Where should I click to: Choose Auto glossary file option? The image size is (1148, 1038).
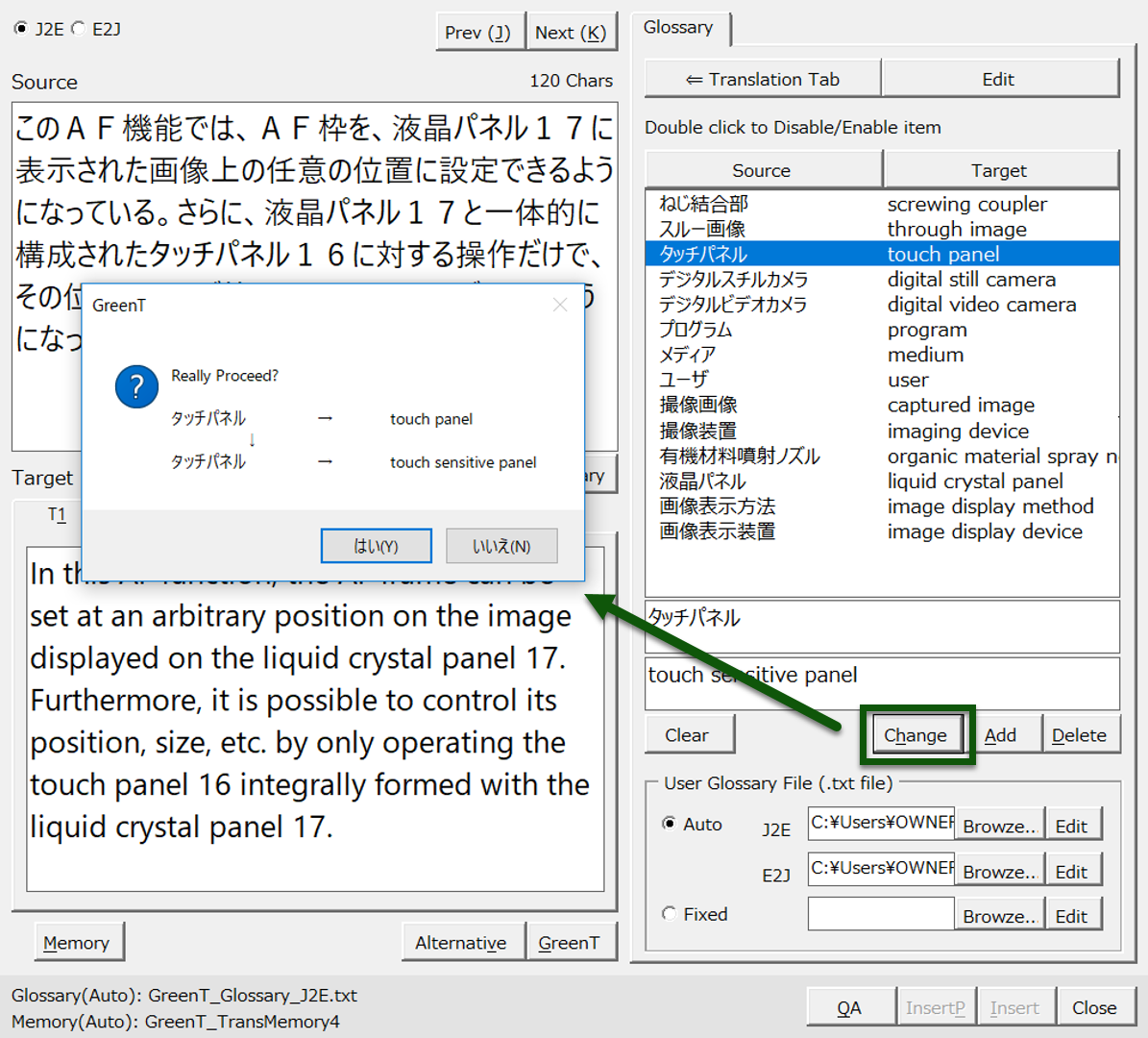point(670,824)
